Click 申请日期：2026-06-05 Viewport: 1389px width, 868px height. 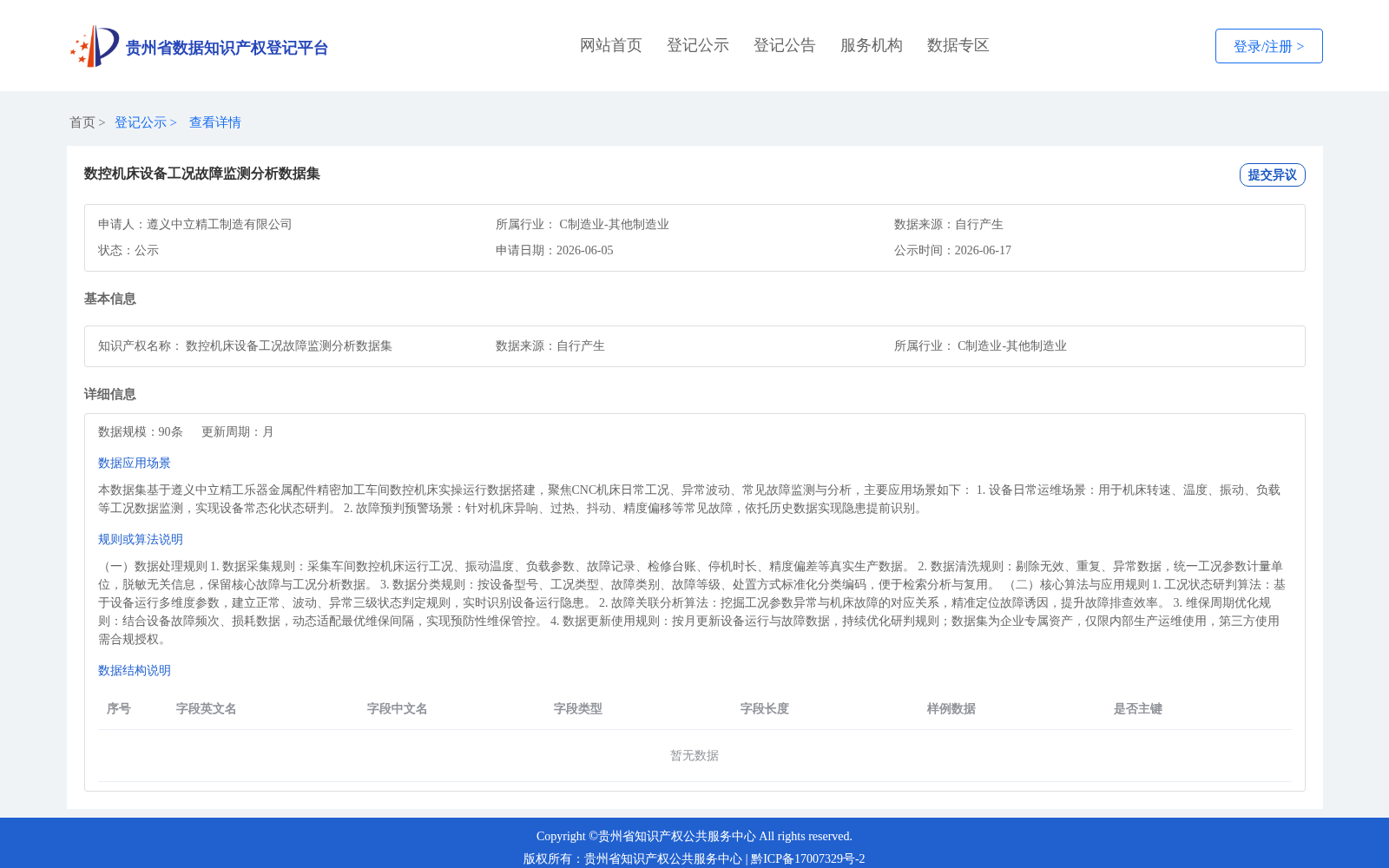pos(555,250)
